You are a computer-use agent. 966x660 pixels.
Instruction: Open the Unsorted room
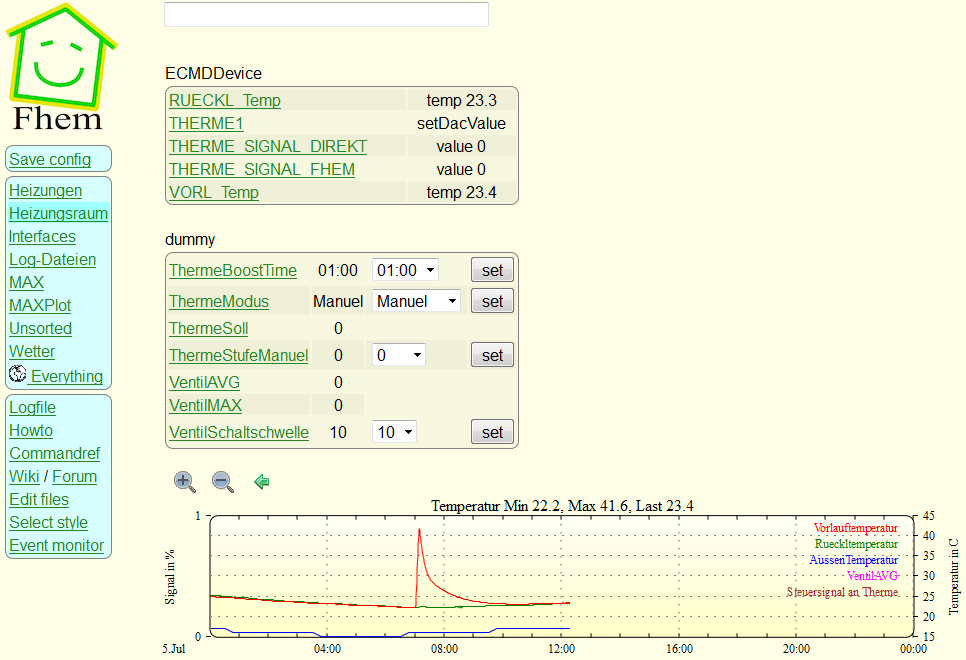(41, 328)
